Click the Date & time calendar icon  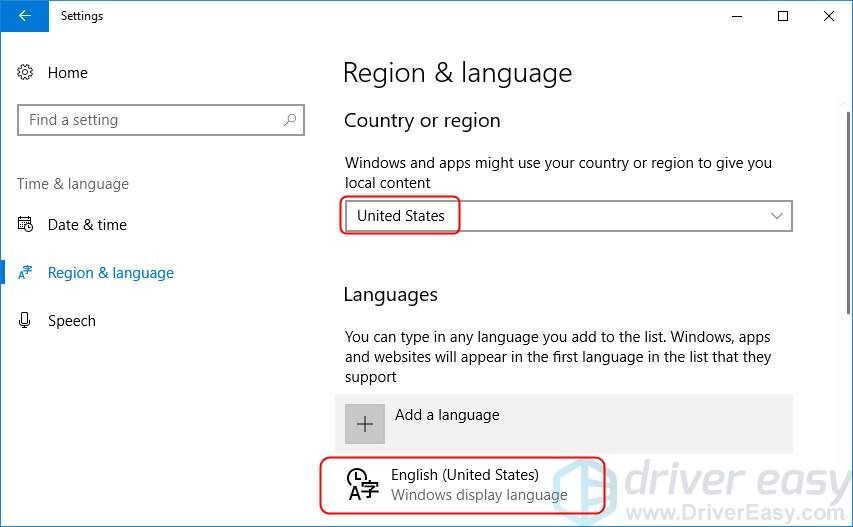pyautogui.click(x=25, y=224)
